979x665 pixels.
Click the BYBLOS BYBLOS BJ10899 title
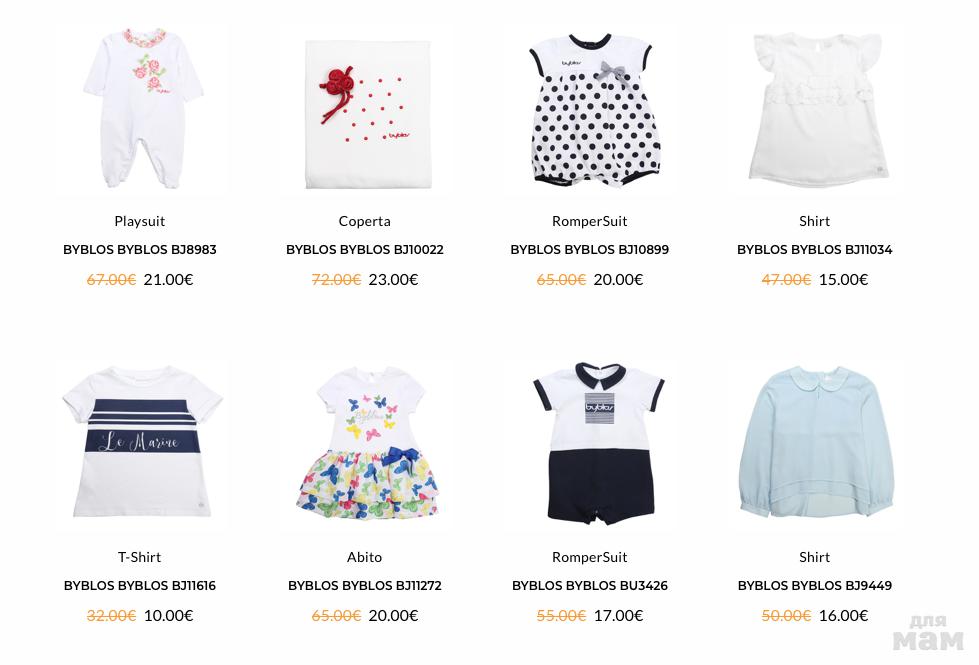pyautogui.click(x=589, y=250)
